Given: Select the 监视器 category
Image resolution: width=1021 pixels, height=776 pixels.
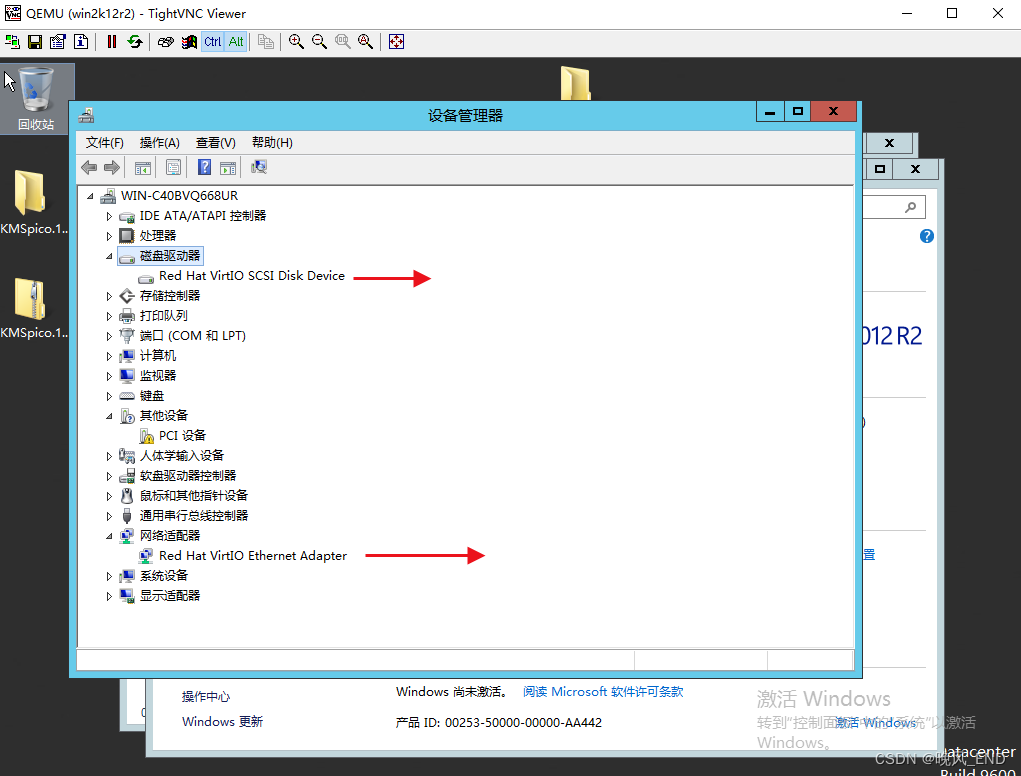Looking at the screenshot, I should point(158,376).
